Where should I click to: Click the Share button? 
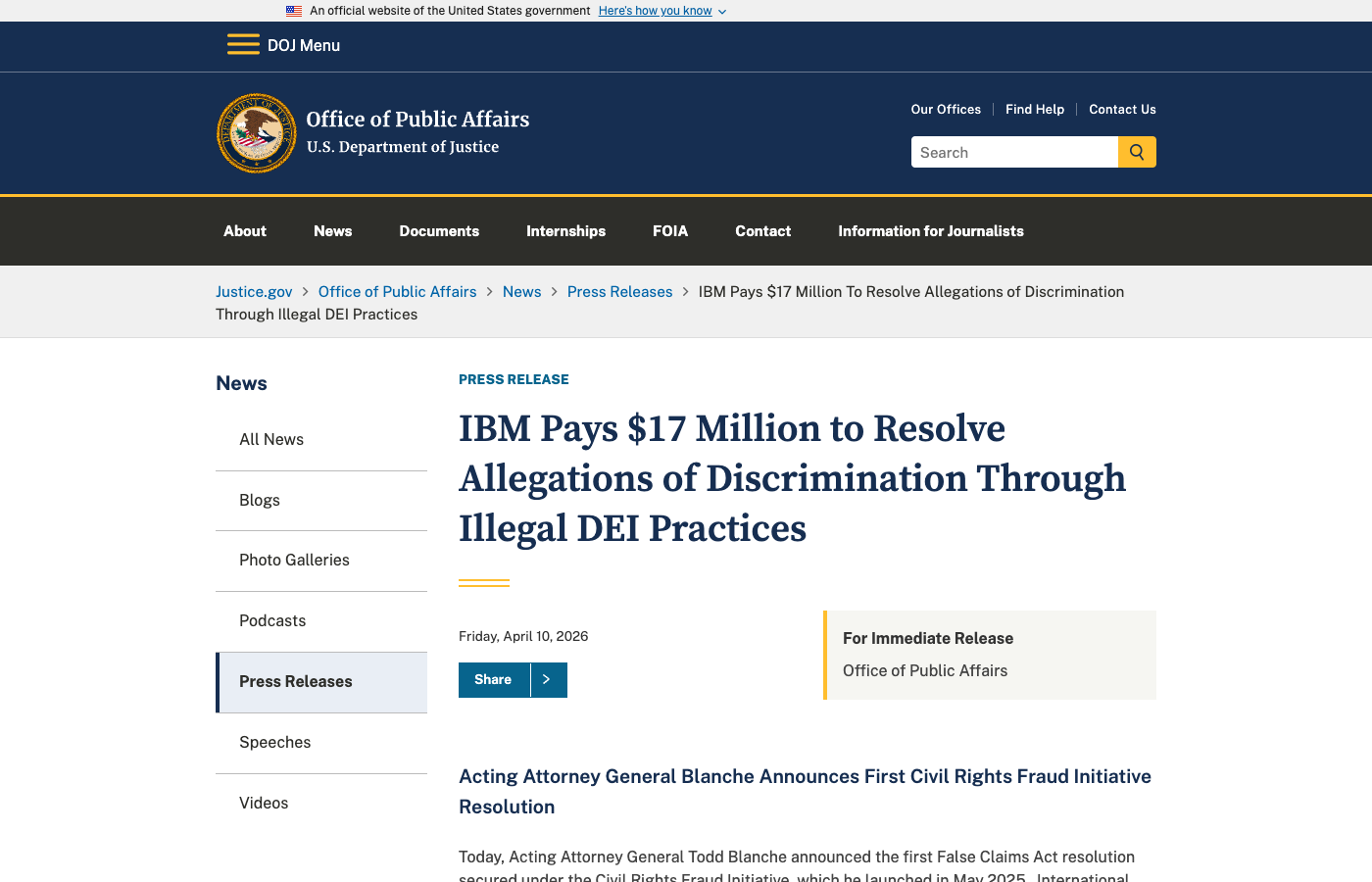[x=494, y=680]
